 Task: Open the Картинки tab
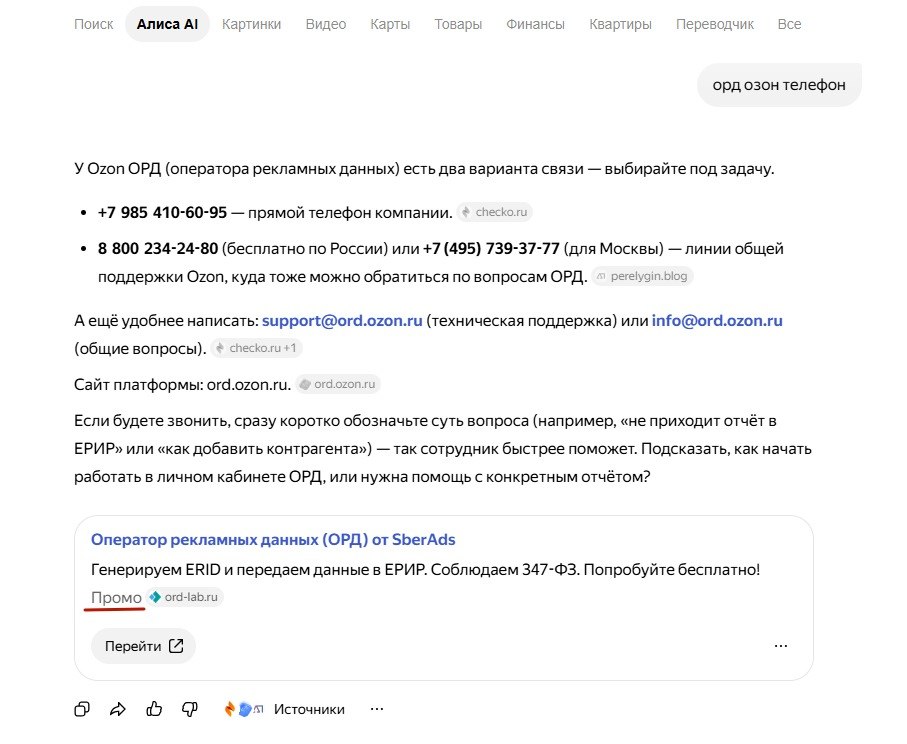click(252, 24)
